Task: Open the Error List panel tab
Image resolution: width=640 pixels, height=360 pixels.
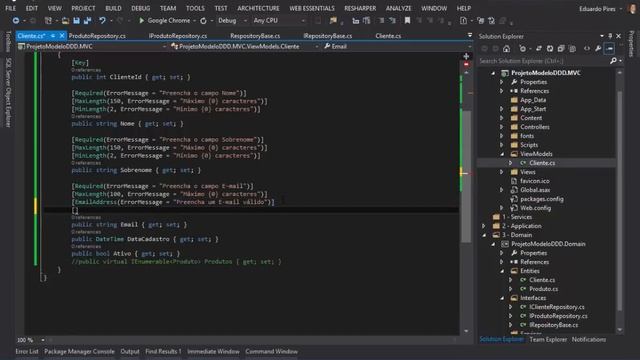Action: (x=27, y=351)
